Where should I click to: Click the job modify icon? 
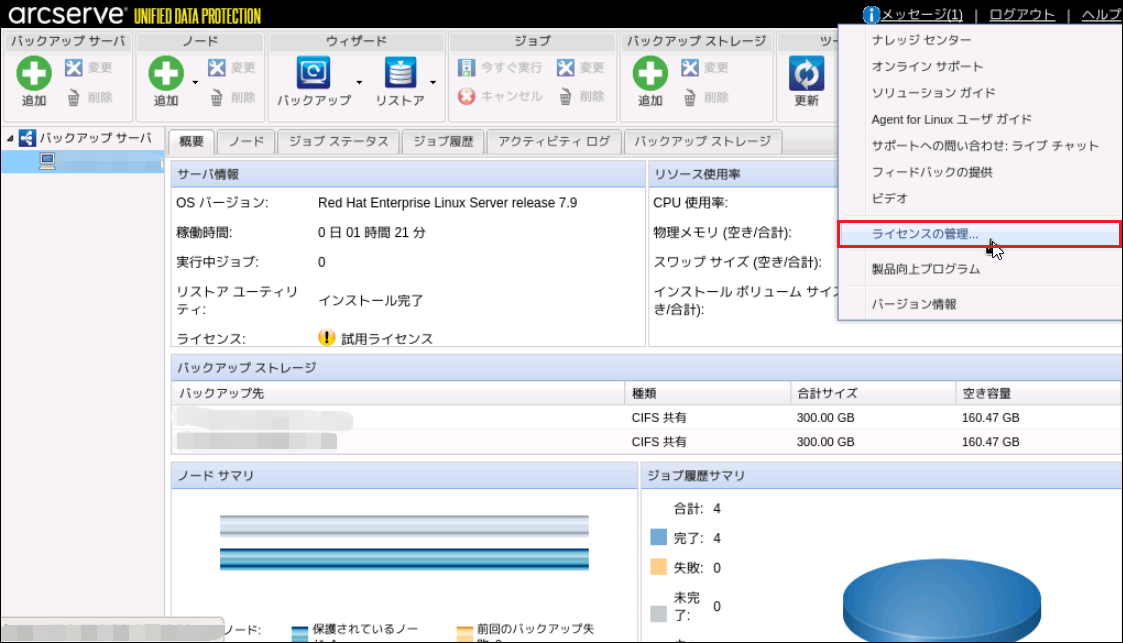tap(566, 67)
